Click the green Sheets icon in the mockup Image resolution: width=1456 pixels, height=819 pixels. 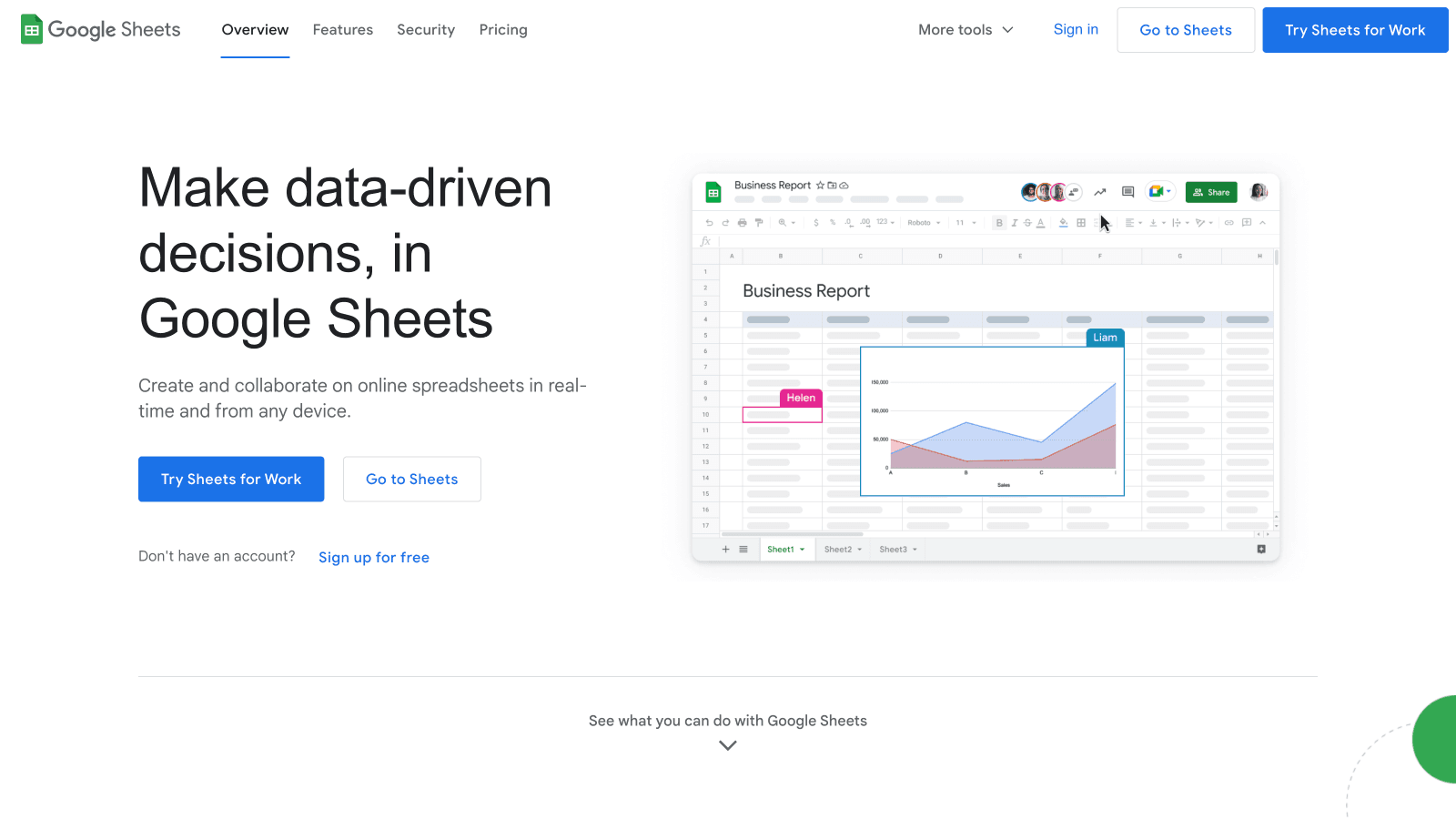point(713,192)
